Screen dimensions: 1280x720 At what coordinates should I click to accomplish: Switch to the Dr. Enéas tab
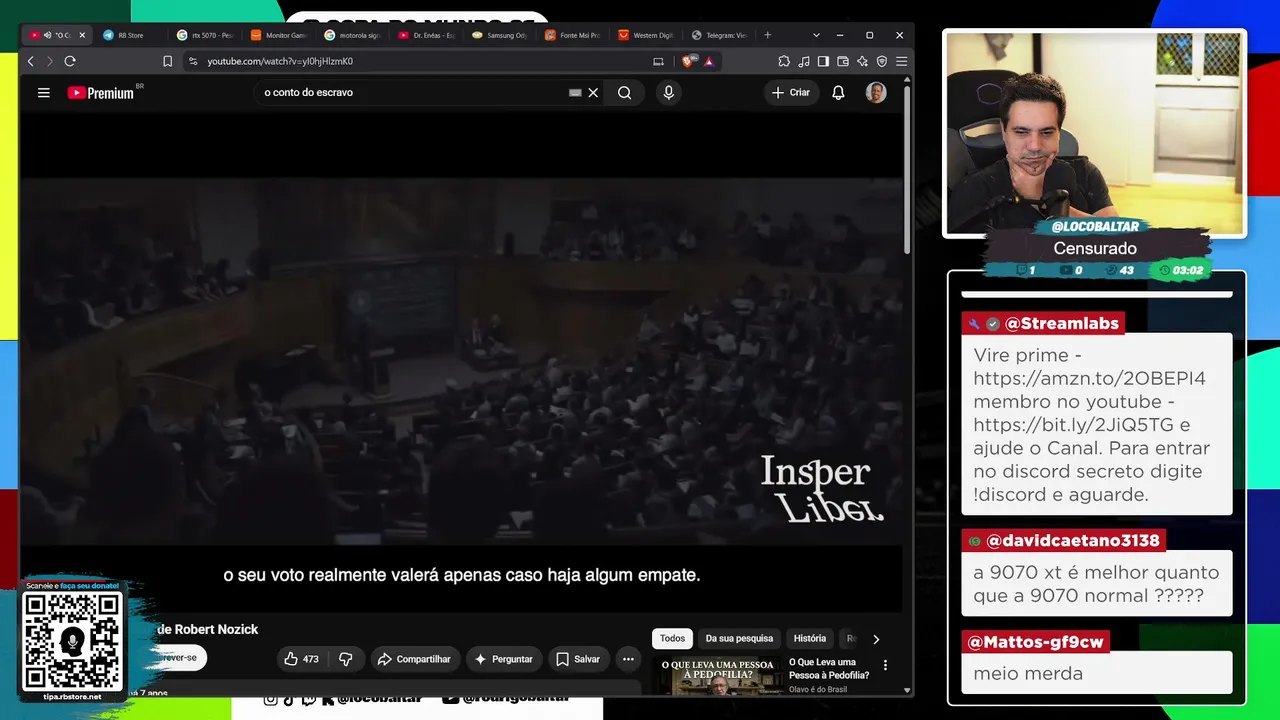pos(427,35)
